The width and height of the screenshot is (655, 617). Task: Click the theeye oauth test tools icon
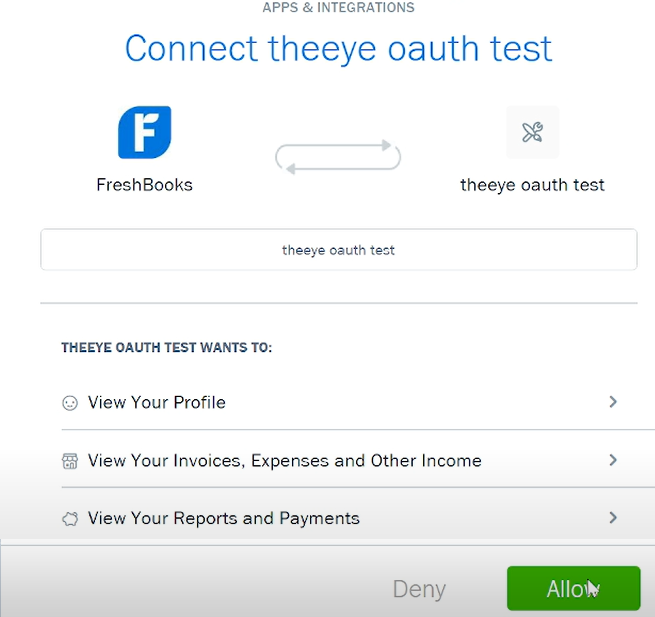tap(533, 132)
